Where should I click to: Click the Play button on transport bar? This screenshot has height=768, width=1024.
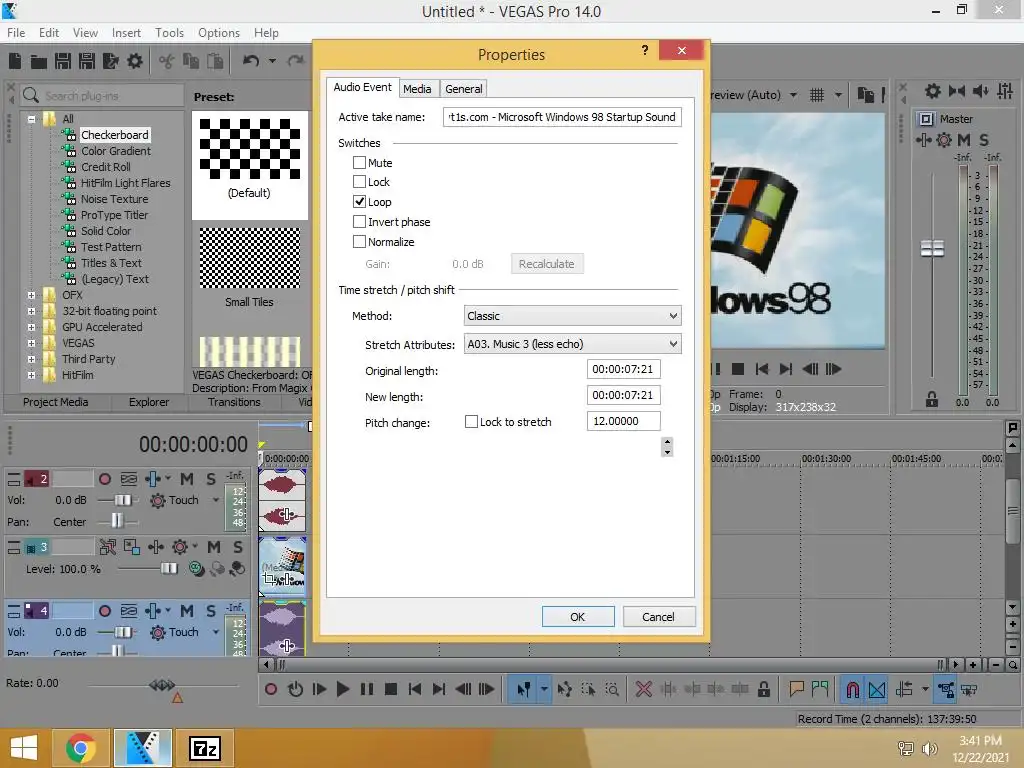[342, 689]
